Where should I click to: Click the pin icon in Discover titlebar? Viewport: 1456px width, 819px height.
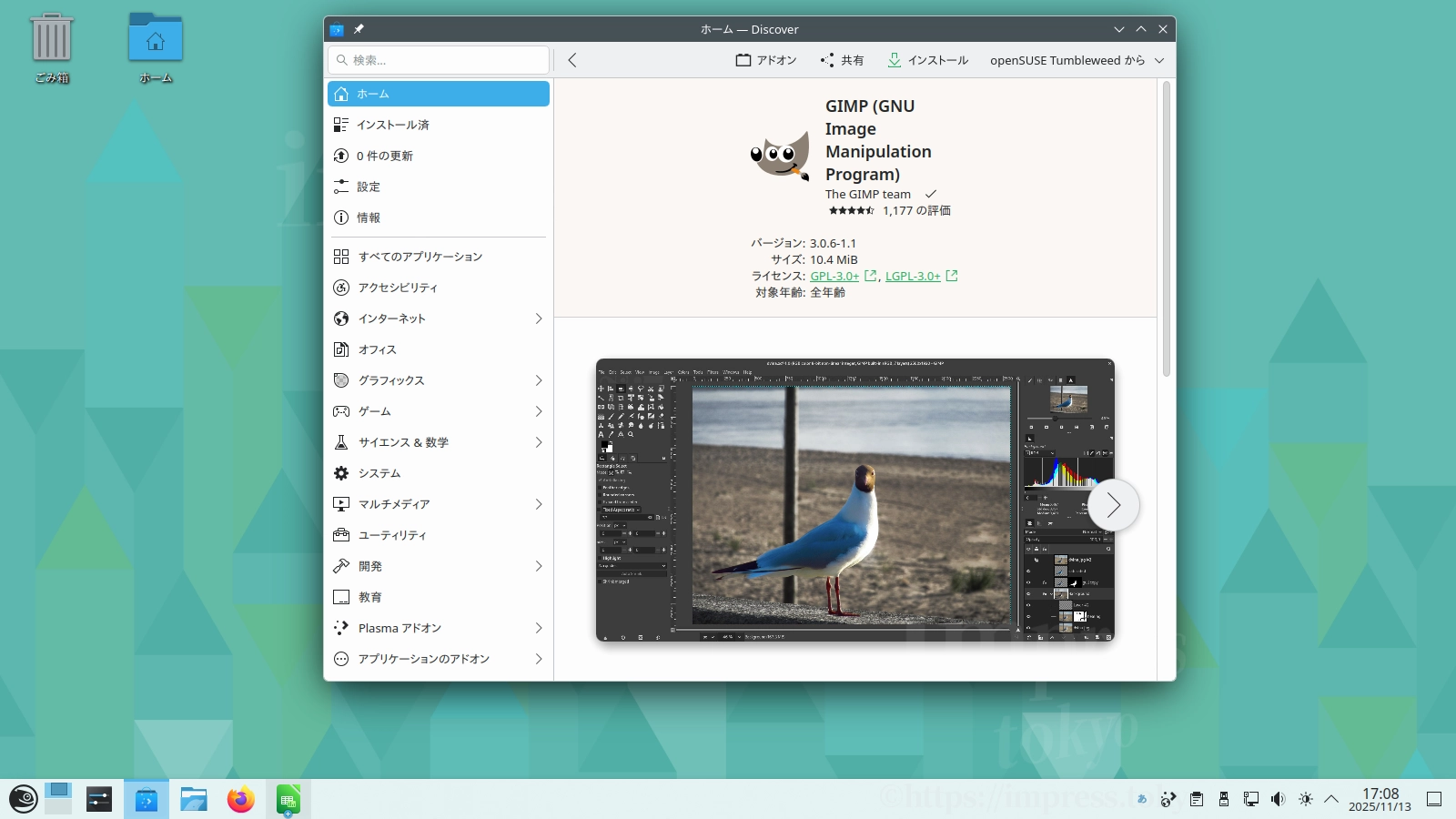(359, 29)
